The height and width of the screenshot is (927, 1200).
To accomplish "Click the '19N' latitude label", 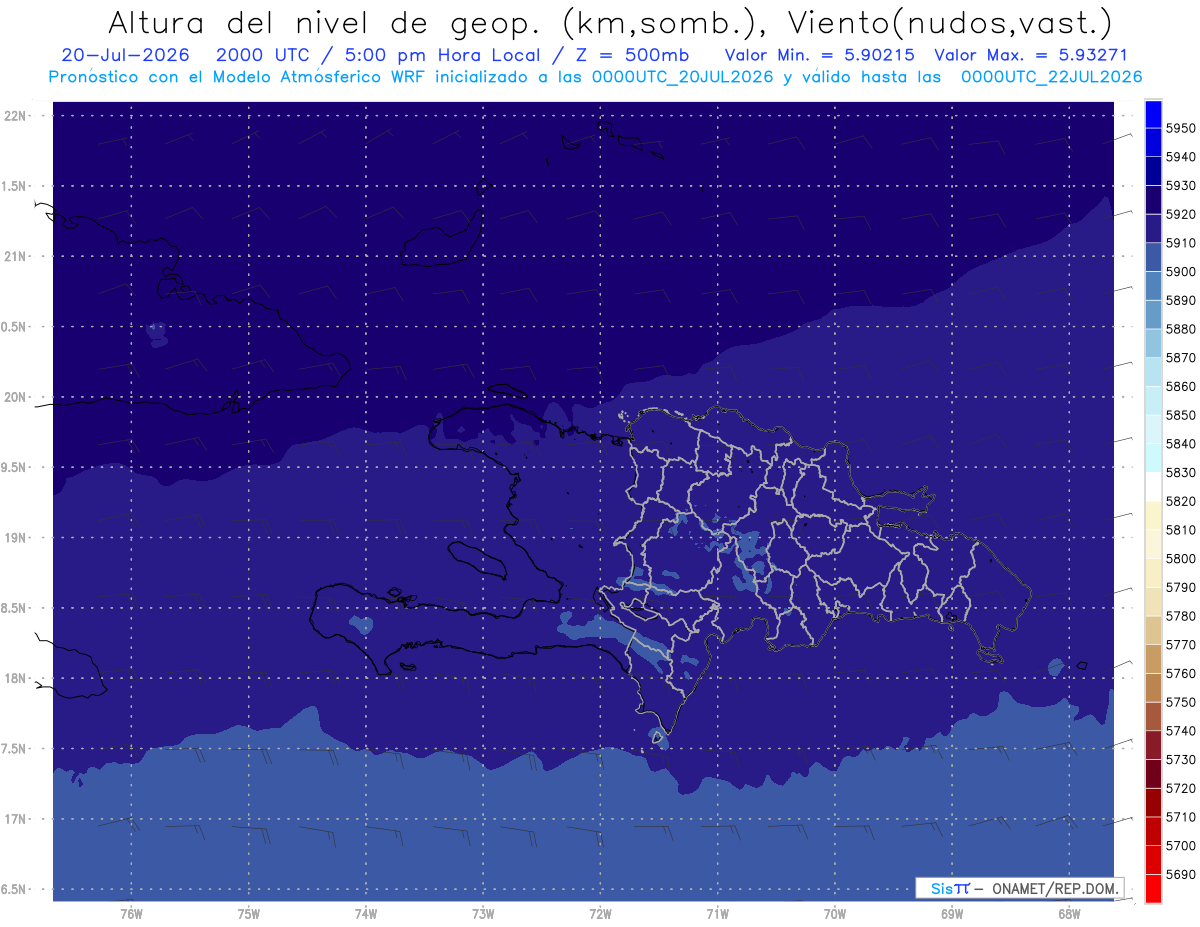I will tap(17, 538).
